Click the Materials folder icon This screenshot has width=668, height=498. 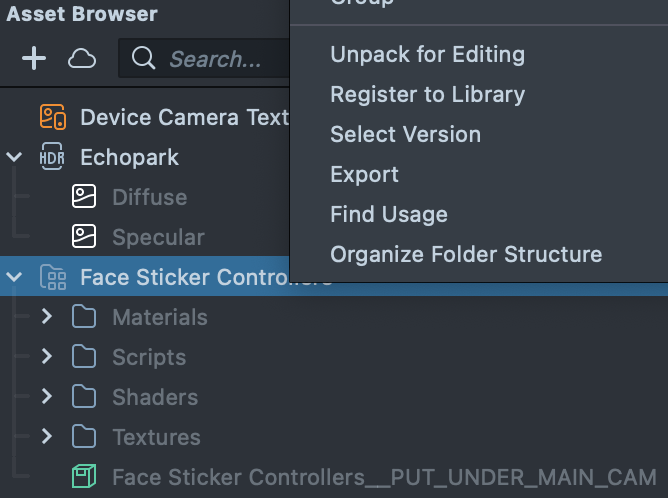click(84, 317)
